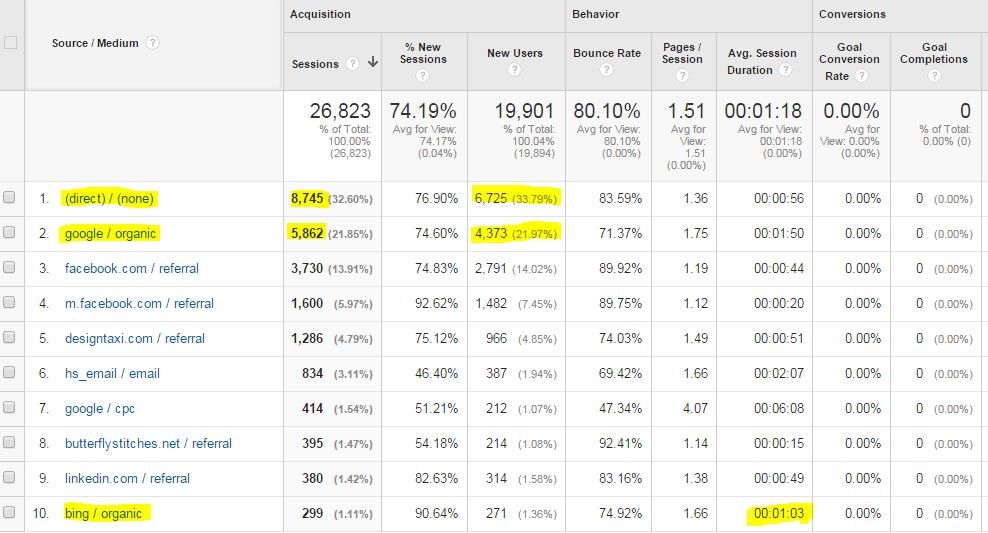Open the designtaxi.com / referral link
This screenshot has width=988, height=533.
coord(134,338)
